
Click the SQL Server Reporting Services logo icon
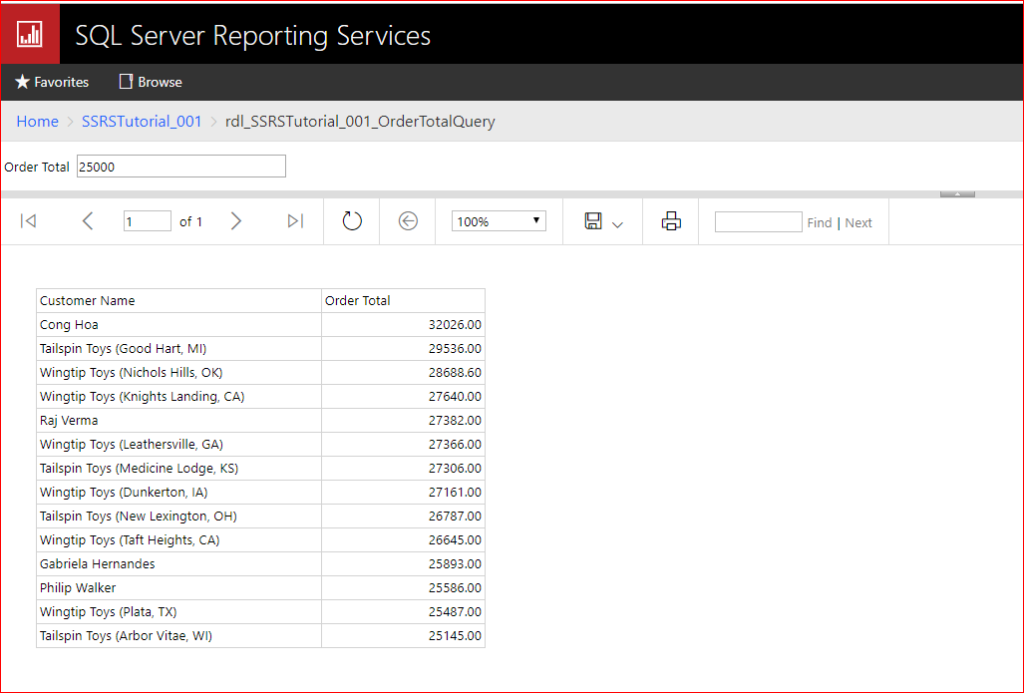(x=30, y=33)
